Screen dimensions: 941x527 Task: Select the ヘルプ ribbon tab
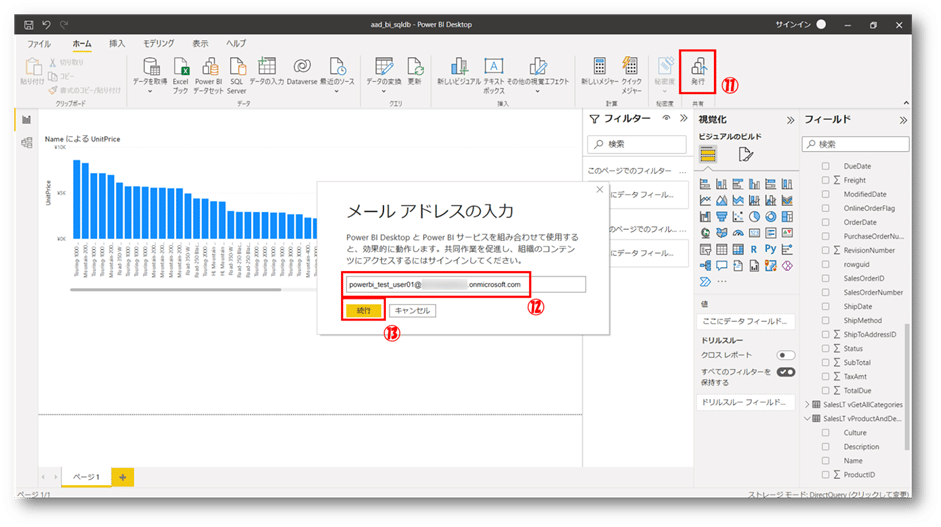point(236,43)
